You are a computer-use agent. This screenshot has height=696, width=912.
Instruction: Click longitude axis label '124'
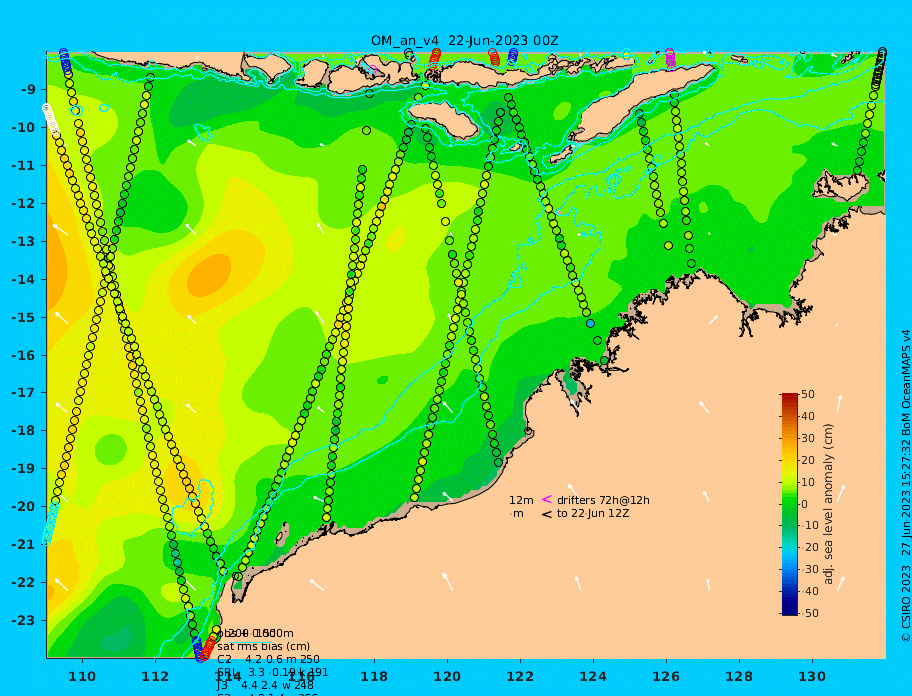coord(593,676)
